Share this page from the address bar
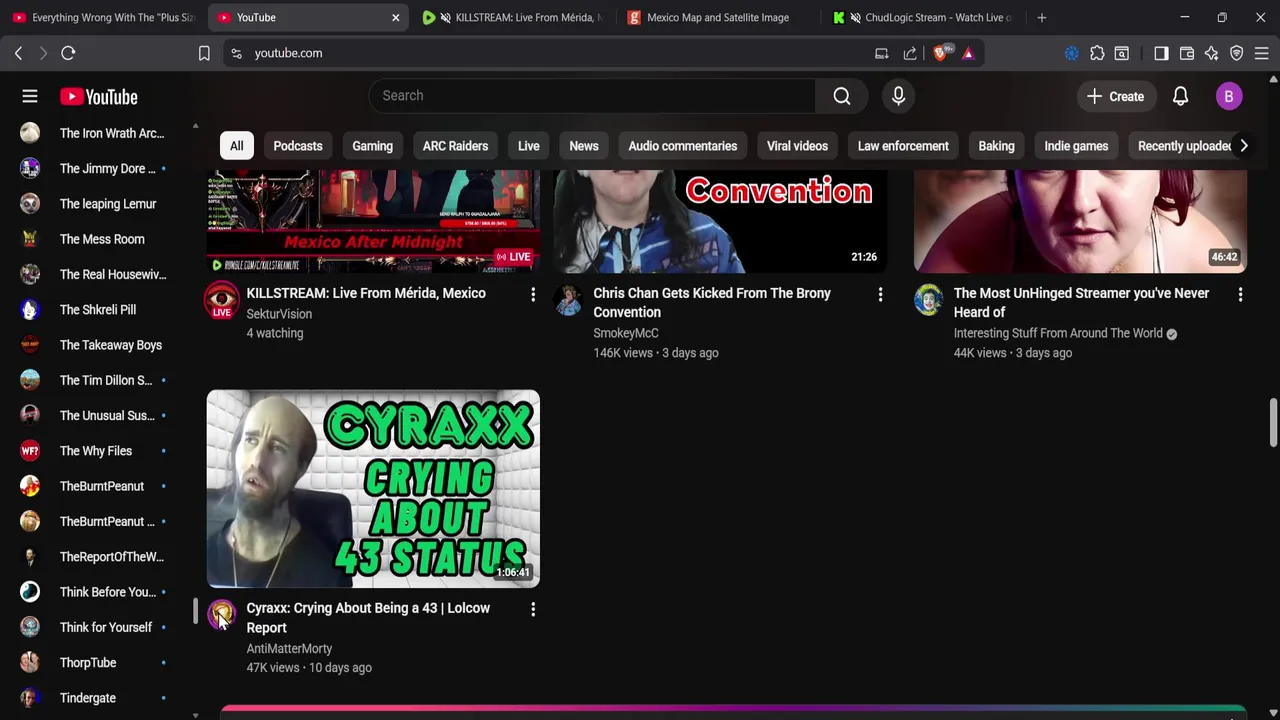1280x720 pixels. 909,53
